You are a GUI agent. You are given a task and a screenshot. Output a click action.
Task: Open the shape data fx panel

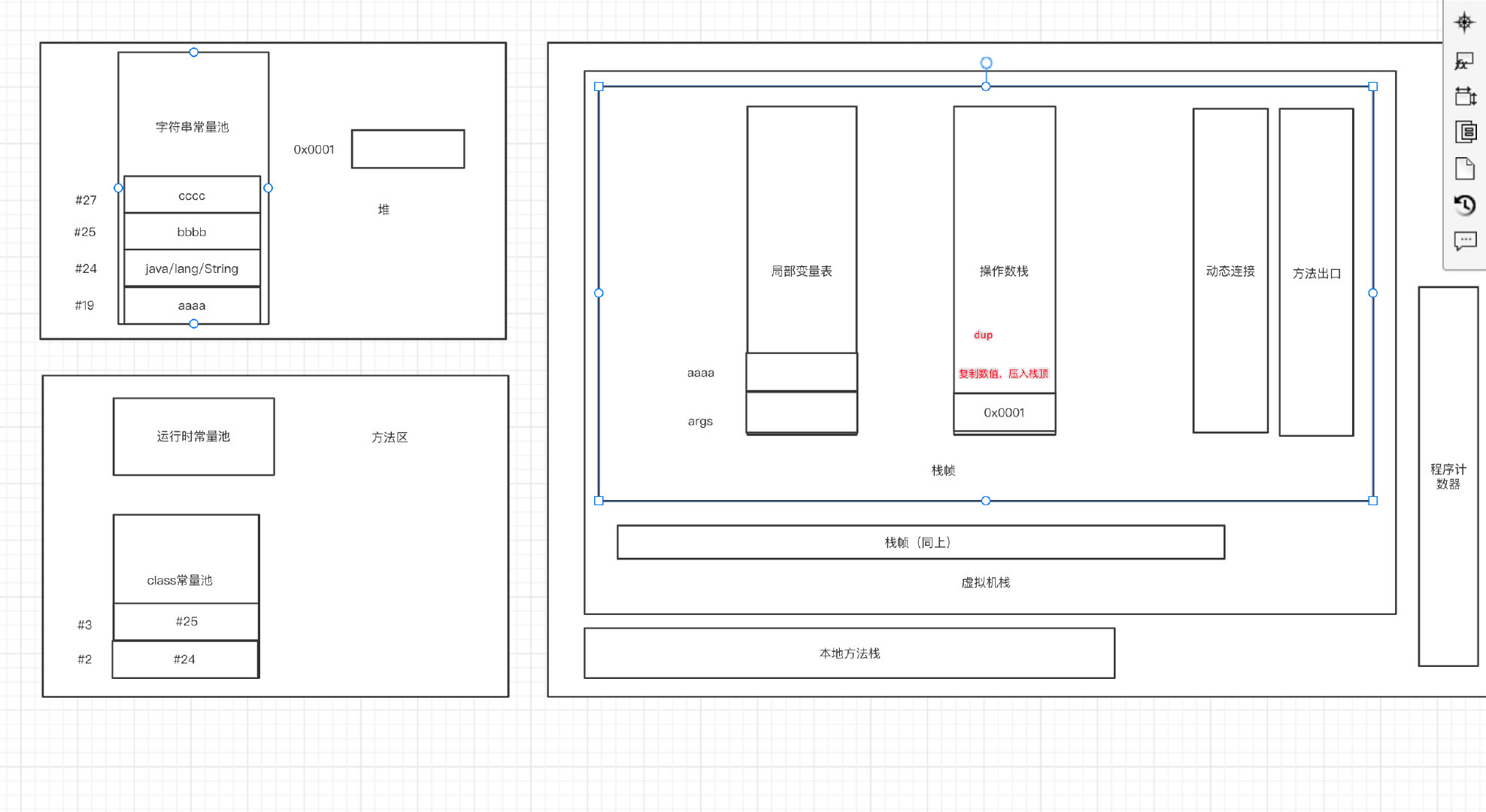(1464, 61)
